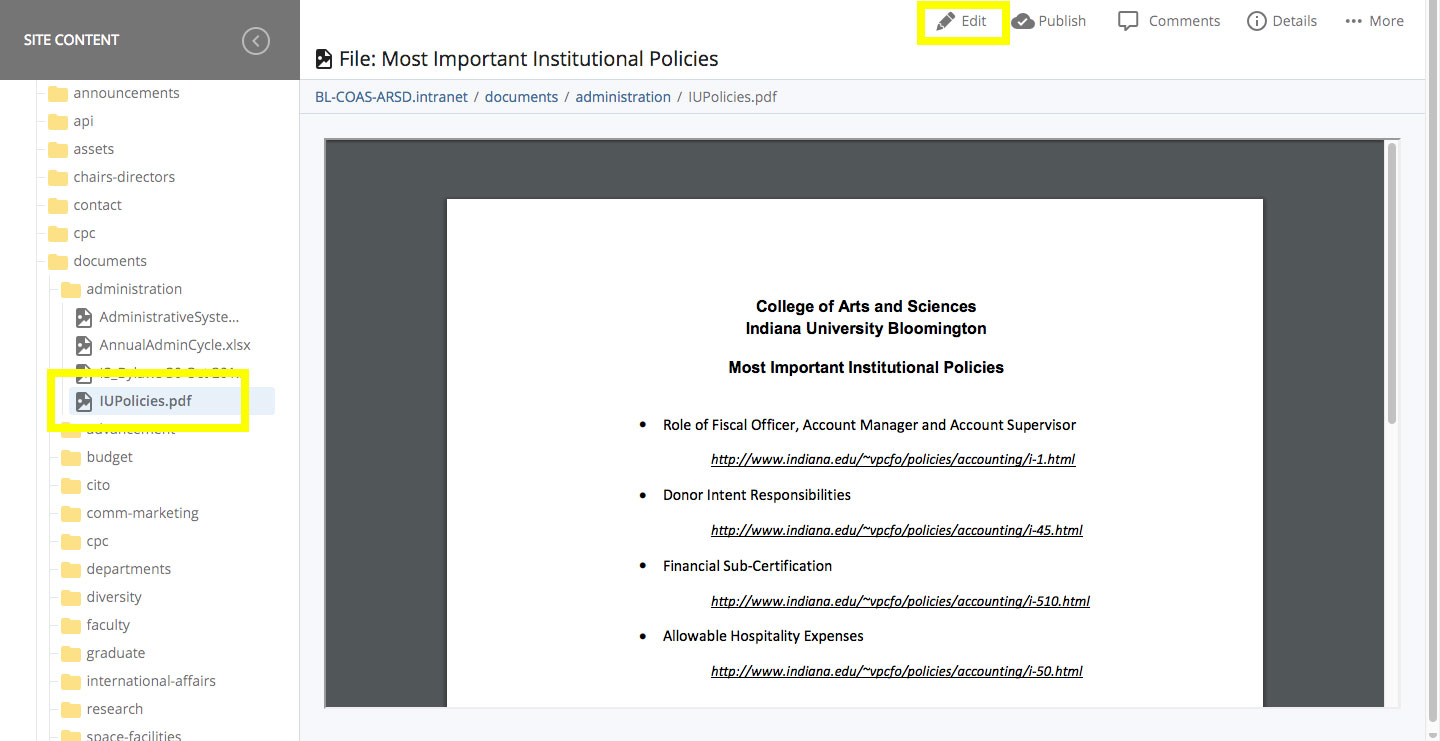1440x741 pixels.
Task: Open the assets folder label
Action: (93, 149)
